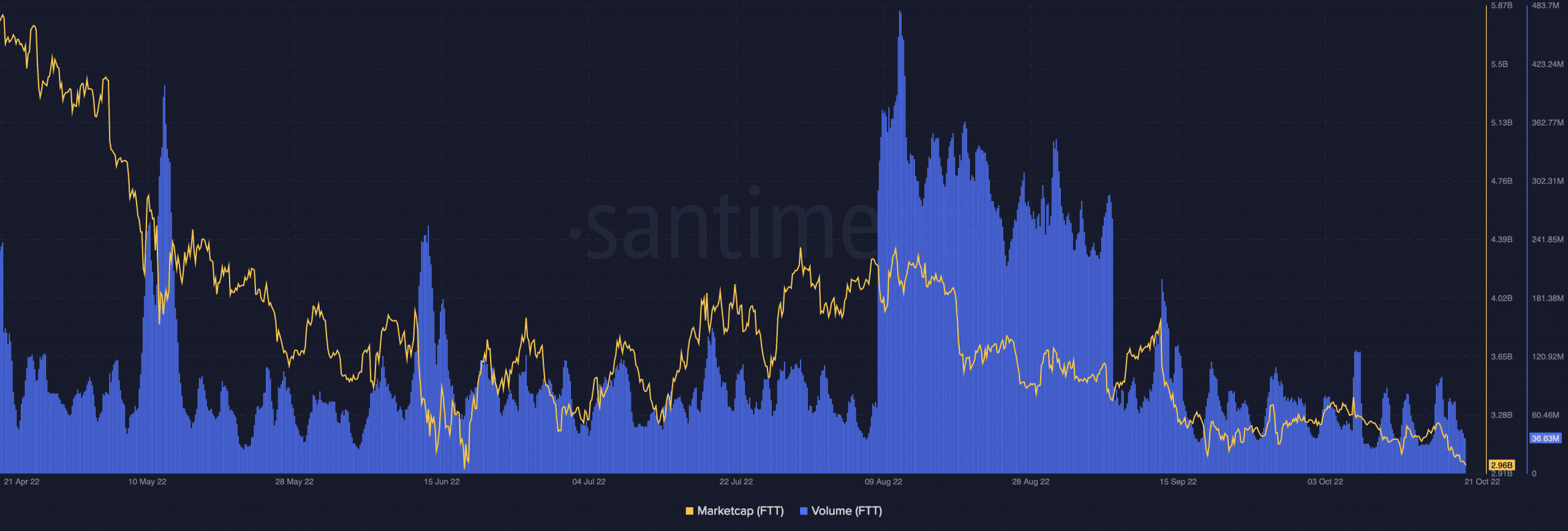Click the 21 Apr 22 date label

21,482
